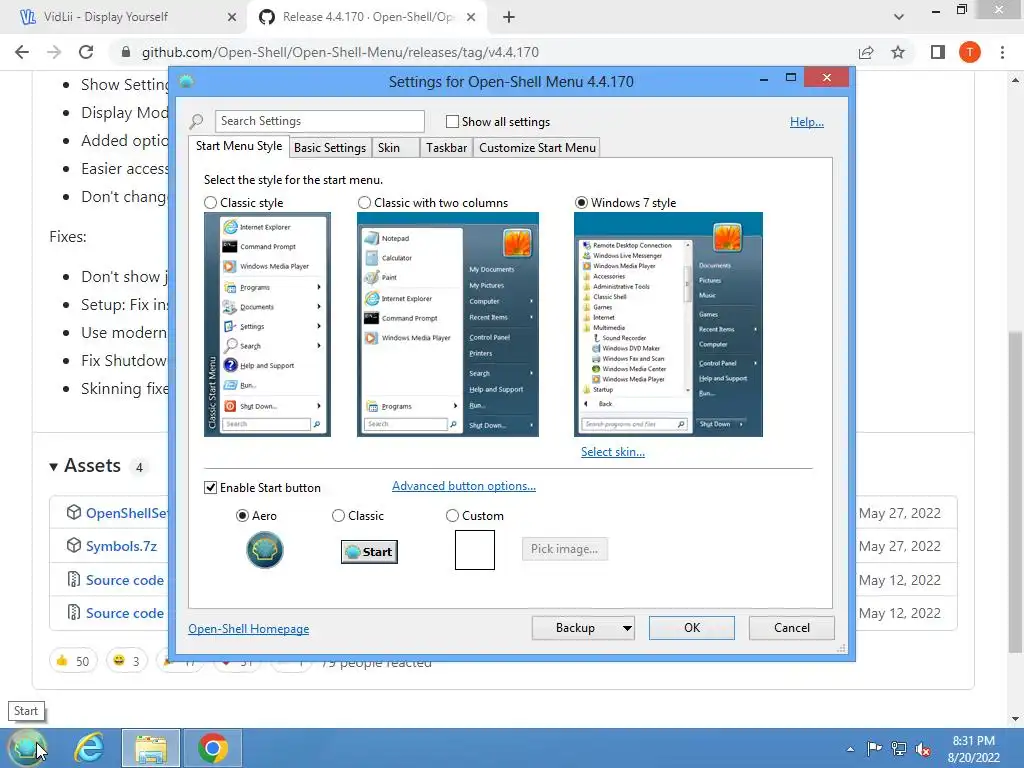Open Internet Explorer from the taskbar
This screenshot has height=768, width=1024.
click(89, 748)
